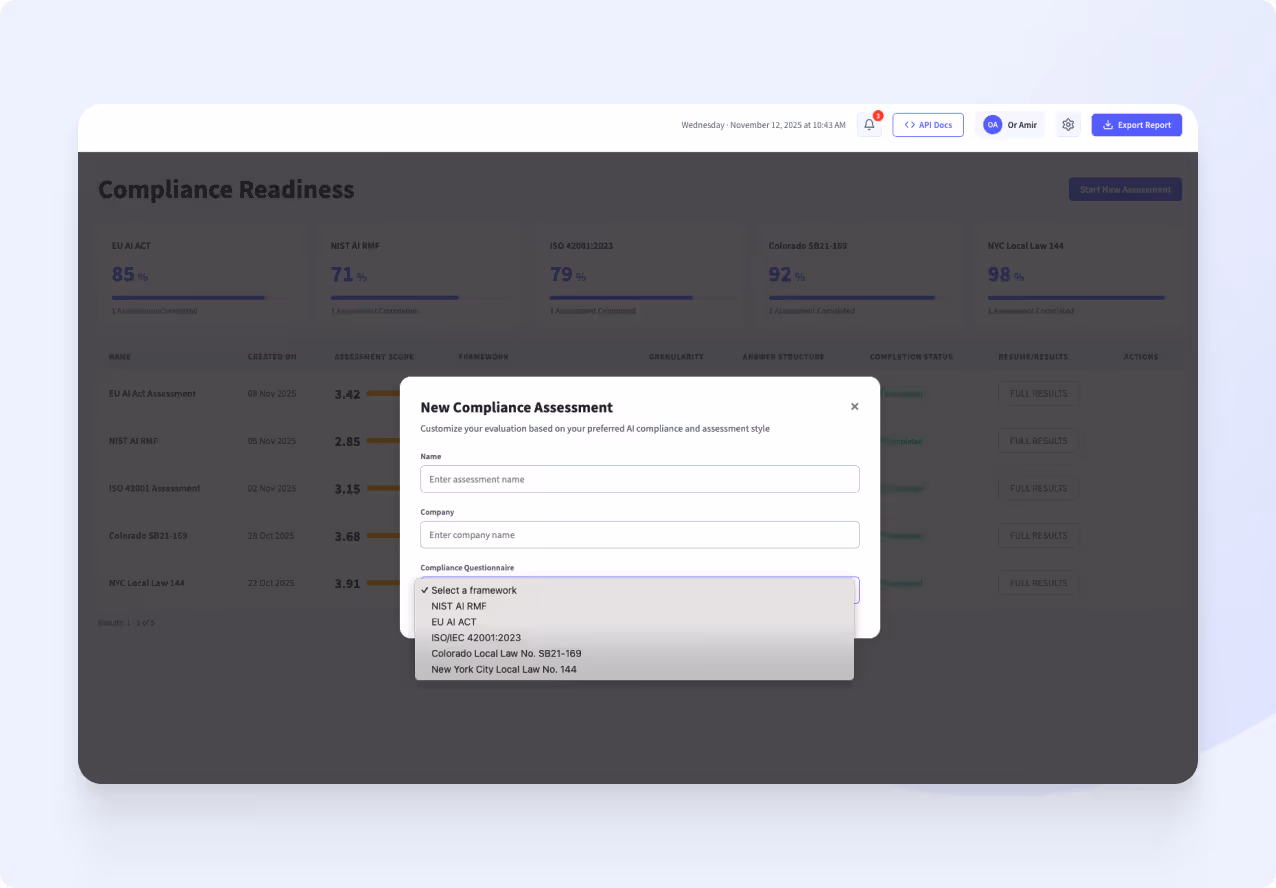View FULL RESULTS for NYC Local Law 144
The image size is (1276, 888).
(x=1039, y=583)
